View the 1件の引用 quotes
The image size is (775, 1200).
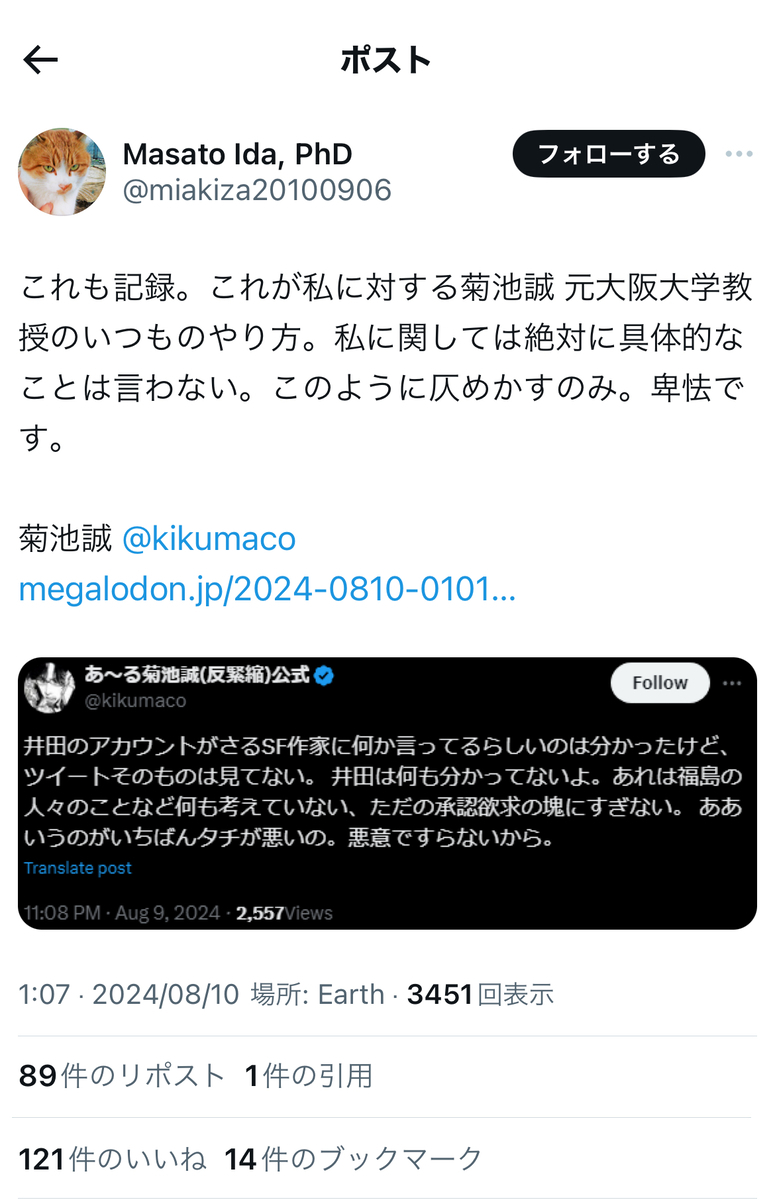point(309,1076)
